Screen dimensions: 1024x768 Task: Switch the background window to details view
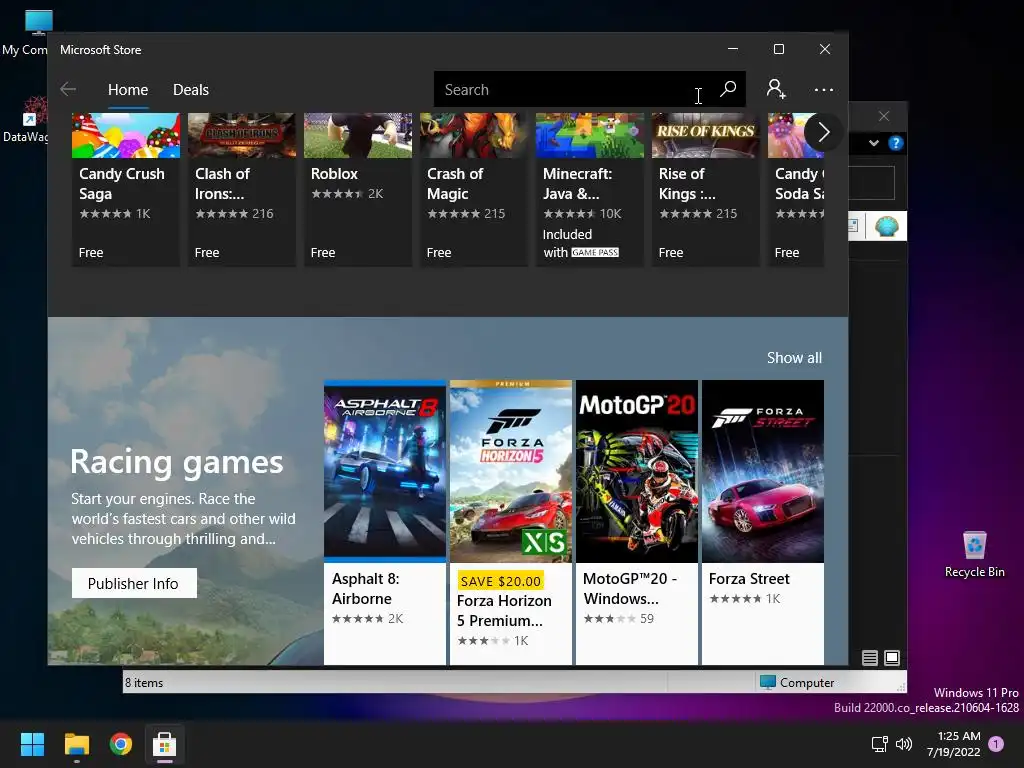pos(870,658)
